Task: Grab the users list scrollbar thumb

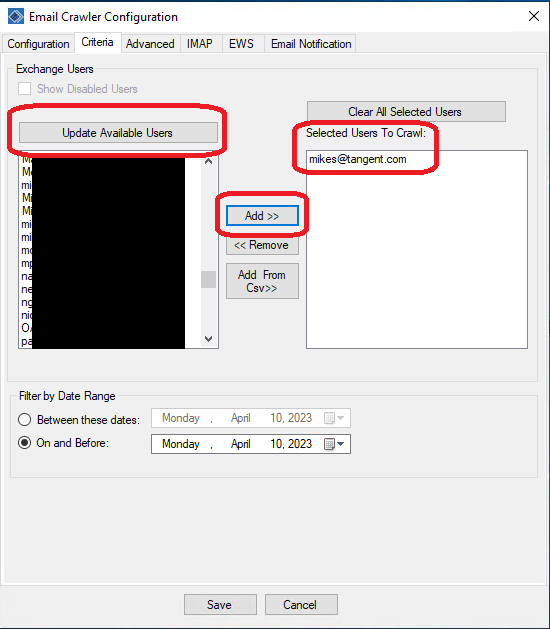Action: pyautogui.click(x=208, y=280)
